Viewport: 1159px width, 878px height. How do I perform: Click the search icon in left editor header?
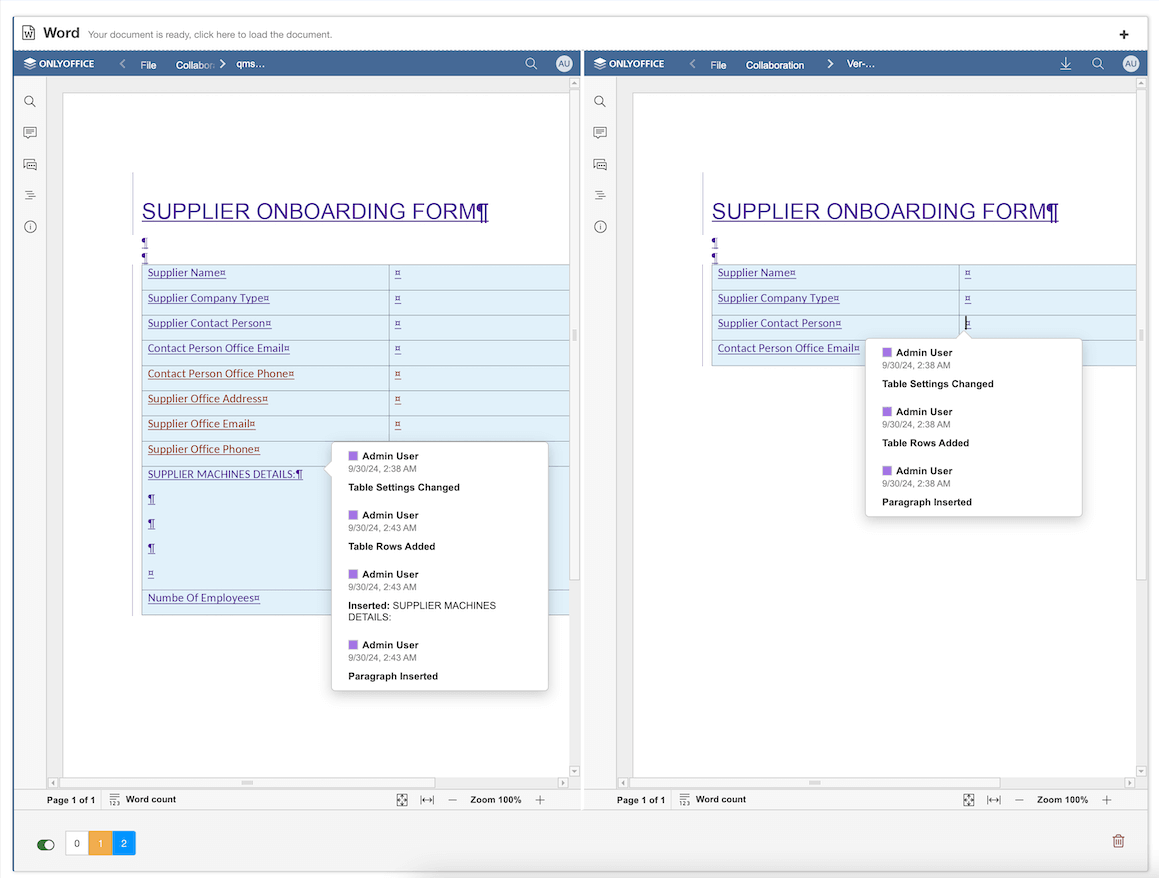(531, 64)
